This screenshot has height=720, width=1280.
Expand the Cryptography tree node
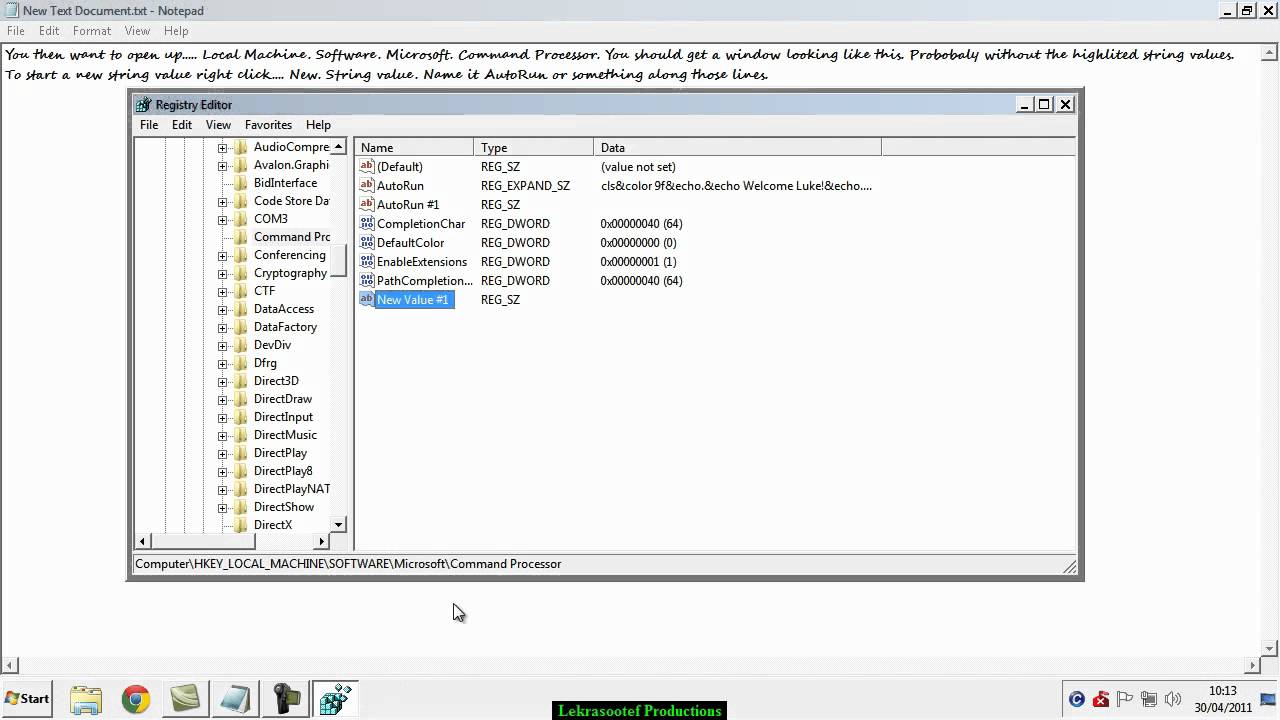point(222,273)
